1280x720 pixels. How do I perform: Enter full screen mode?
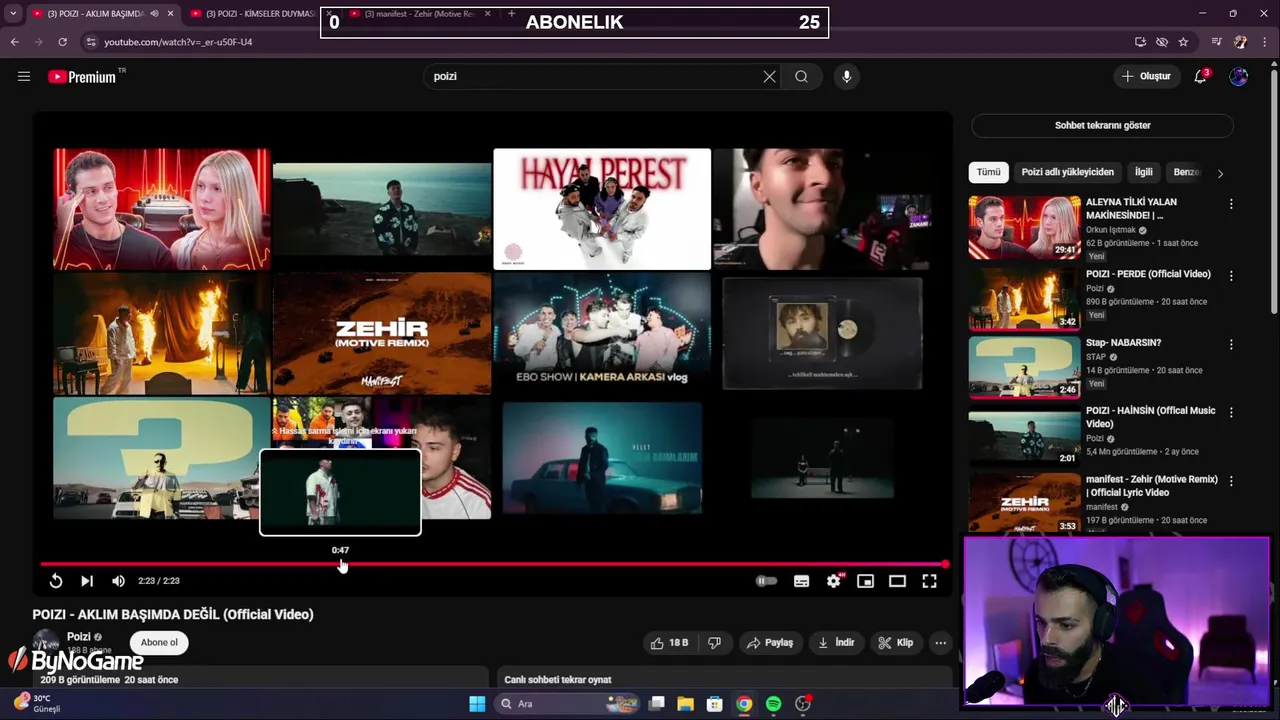point(929,581)
